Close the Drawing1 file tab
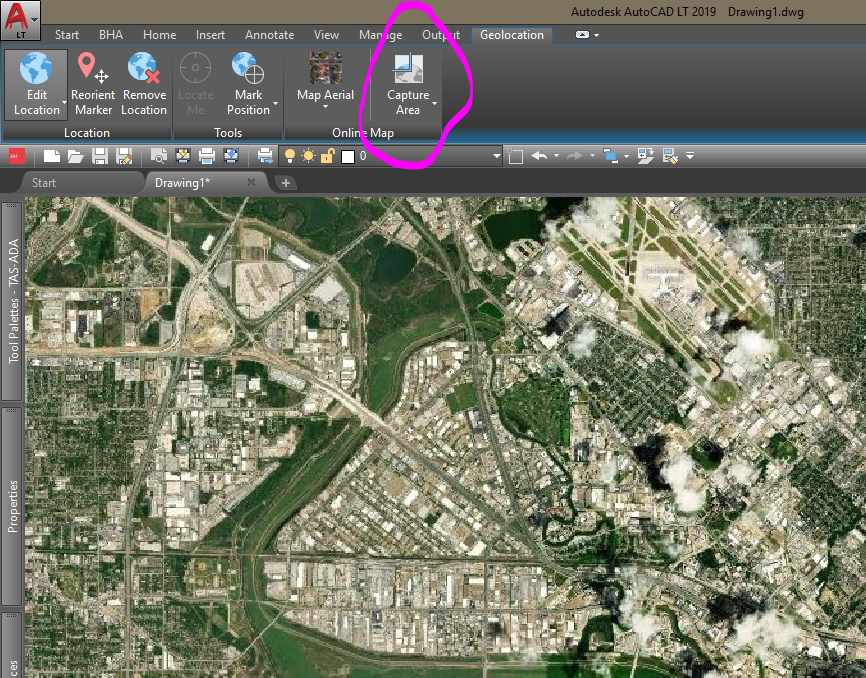The image size is (866, 678). click(251, 182)
